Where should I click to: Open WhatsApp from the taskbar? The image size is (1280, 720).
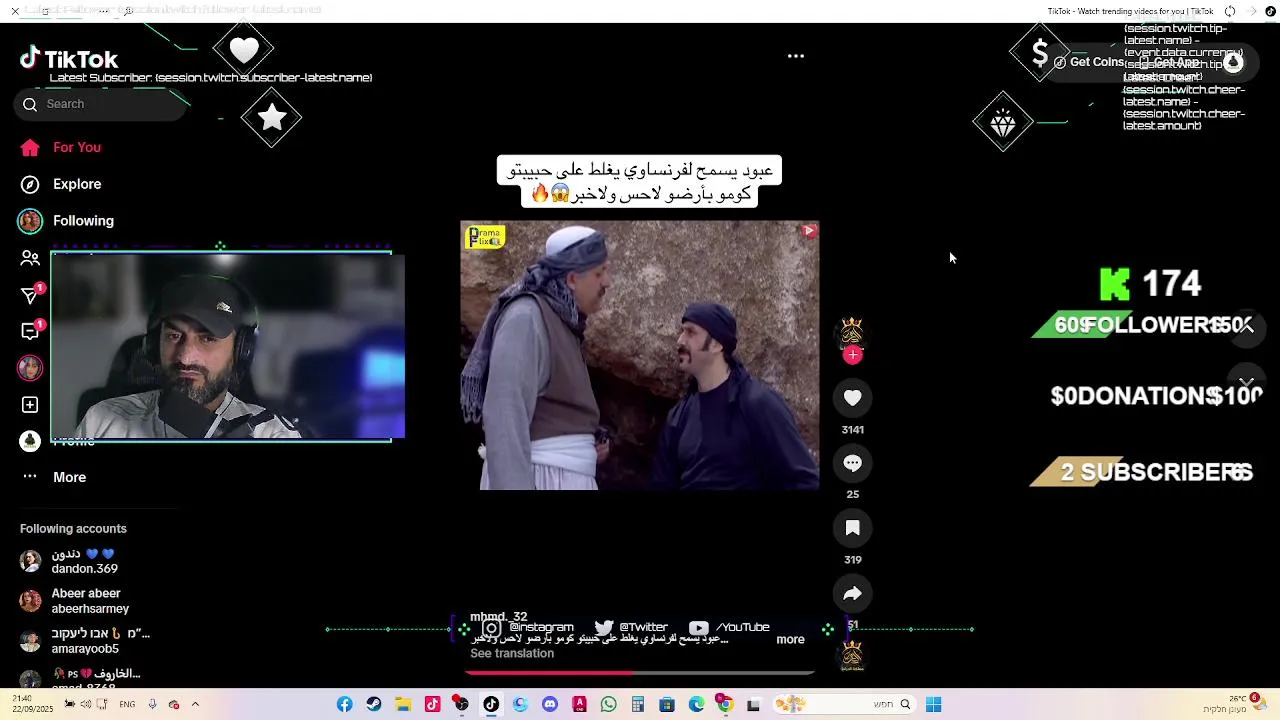tap(608, 705)
